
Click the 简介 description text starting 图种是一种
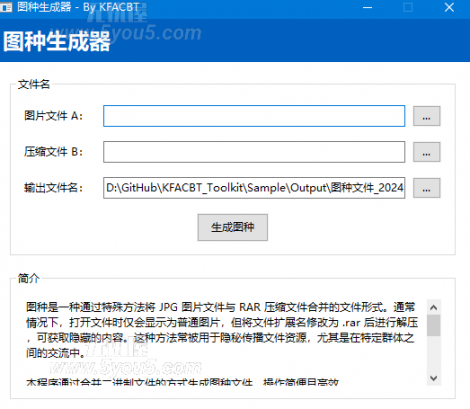tap(222, 330)
